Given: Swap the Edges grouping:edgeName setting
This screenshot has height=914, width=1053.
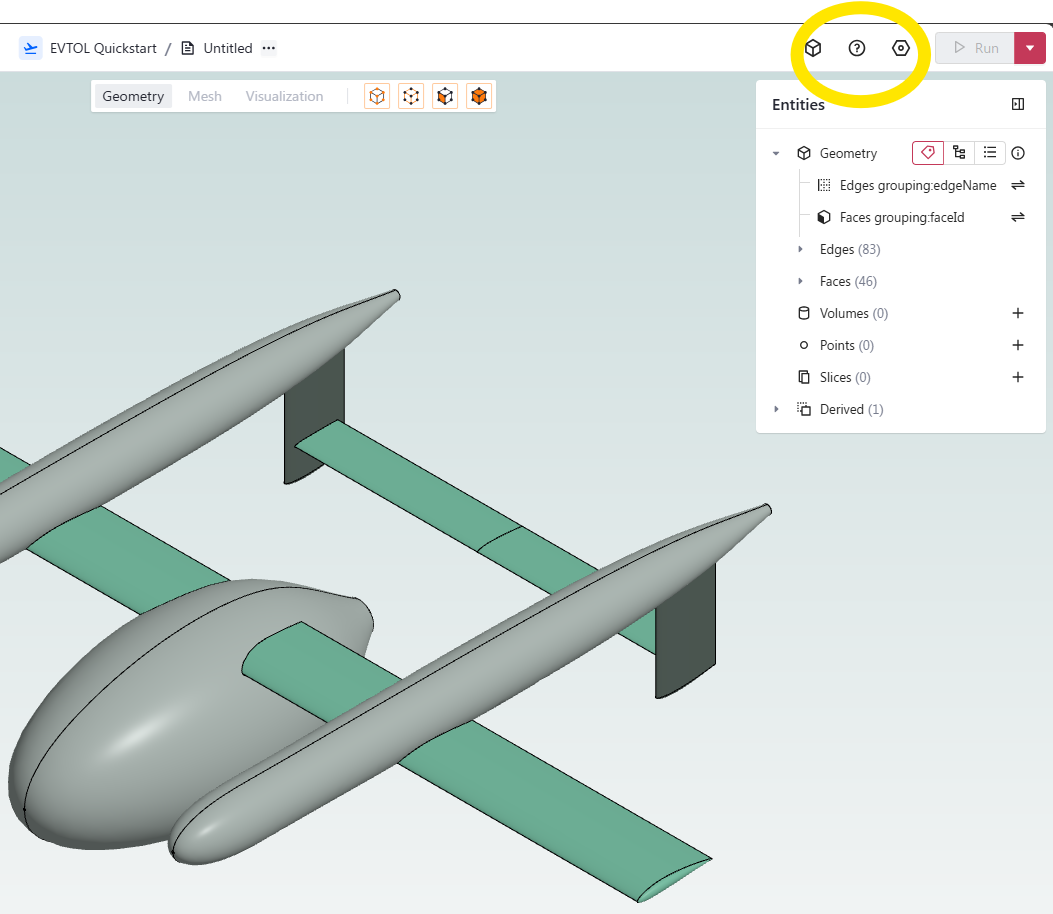Looking at the screenshot, I should pyautogui.click(x=1018, y=185).
